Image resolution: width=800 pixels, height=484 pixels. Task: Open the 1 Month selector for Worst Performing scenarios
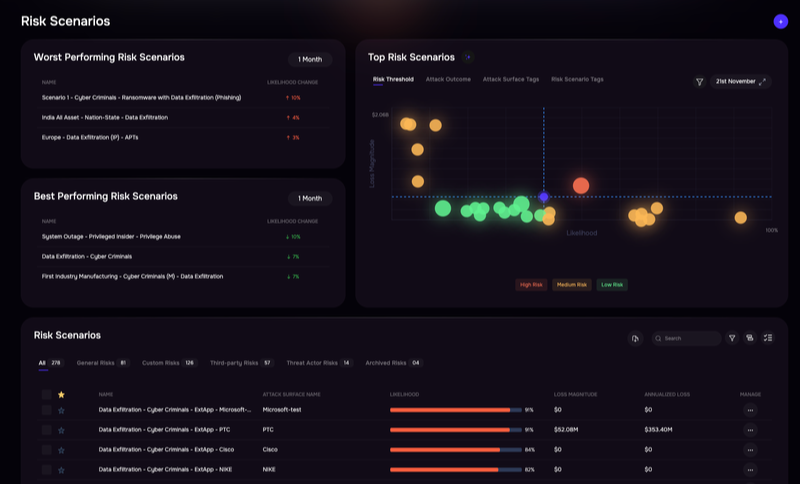(310, 59)
